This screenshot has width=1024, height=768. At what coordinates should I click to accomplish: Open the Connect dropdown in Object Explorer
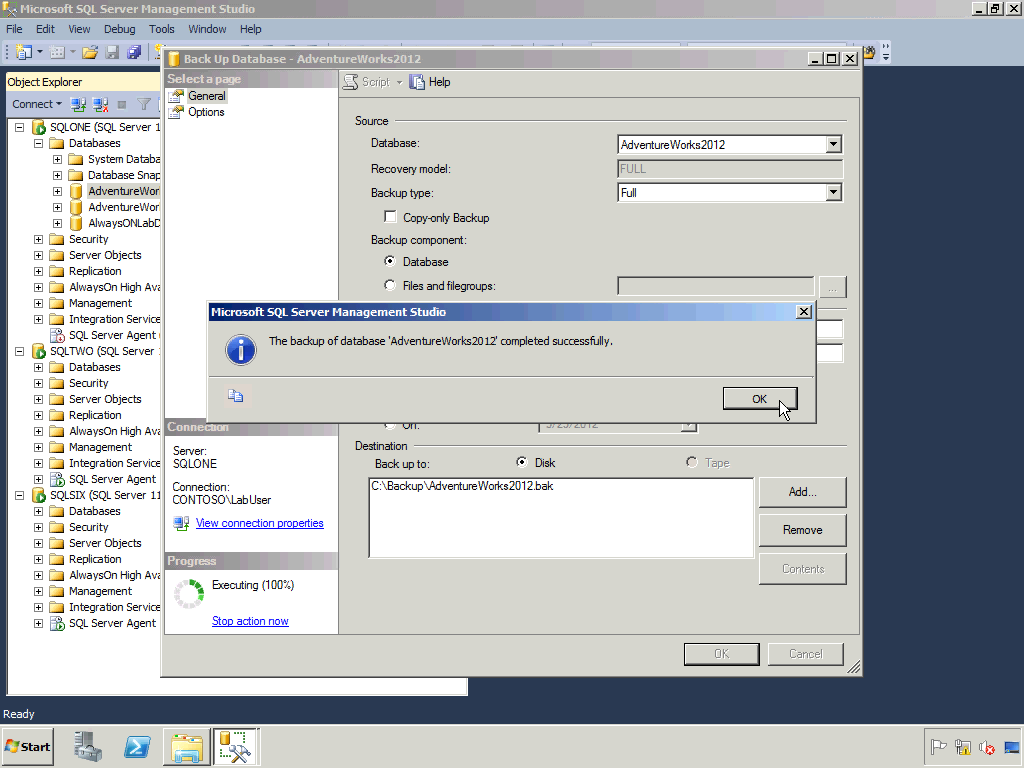click(37, 104)
